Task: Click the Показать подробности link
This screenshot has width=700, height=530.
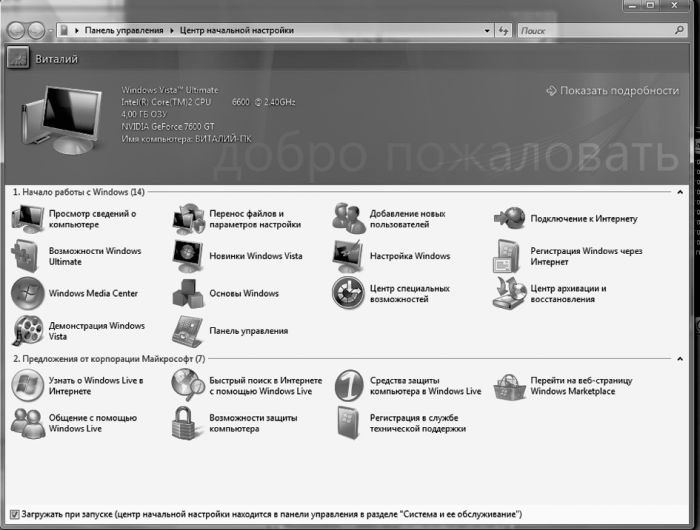Action: point(612,90)
